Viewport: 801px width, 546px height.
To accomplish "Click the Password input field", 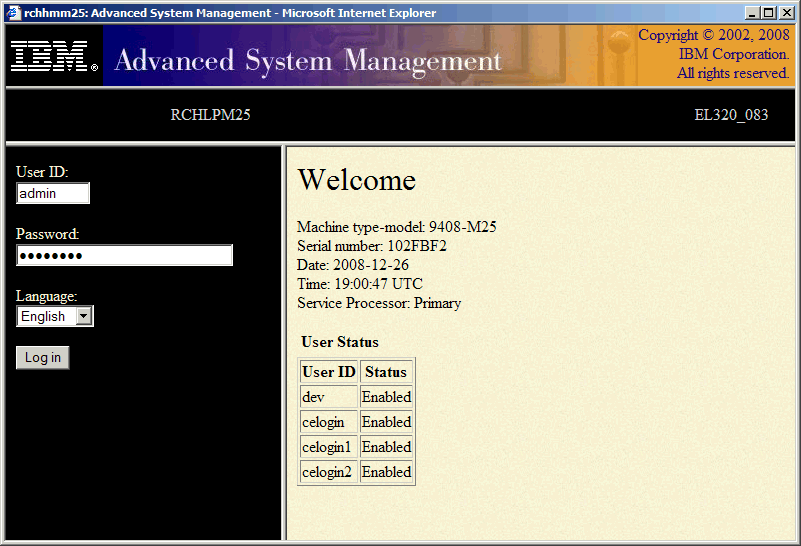I will point(125,255).
